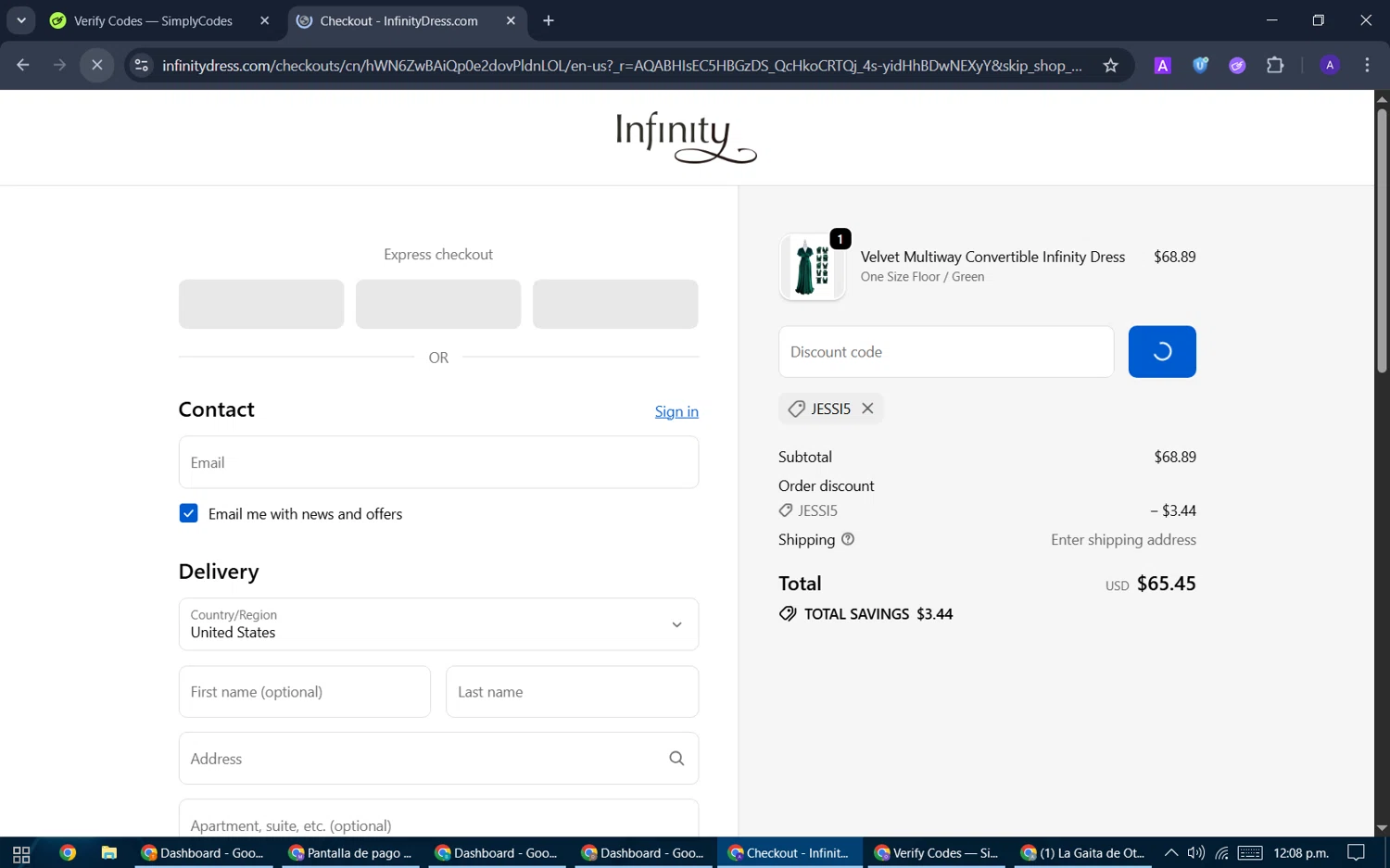Click the Sign in link
The height and width of the screenshot is (868, 1390).
point(676,411)
